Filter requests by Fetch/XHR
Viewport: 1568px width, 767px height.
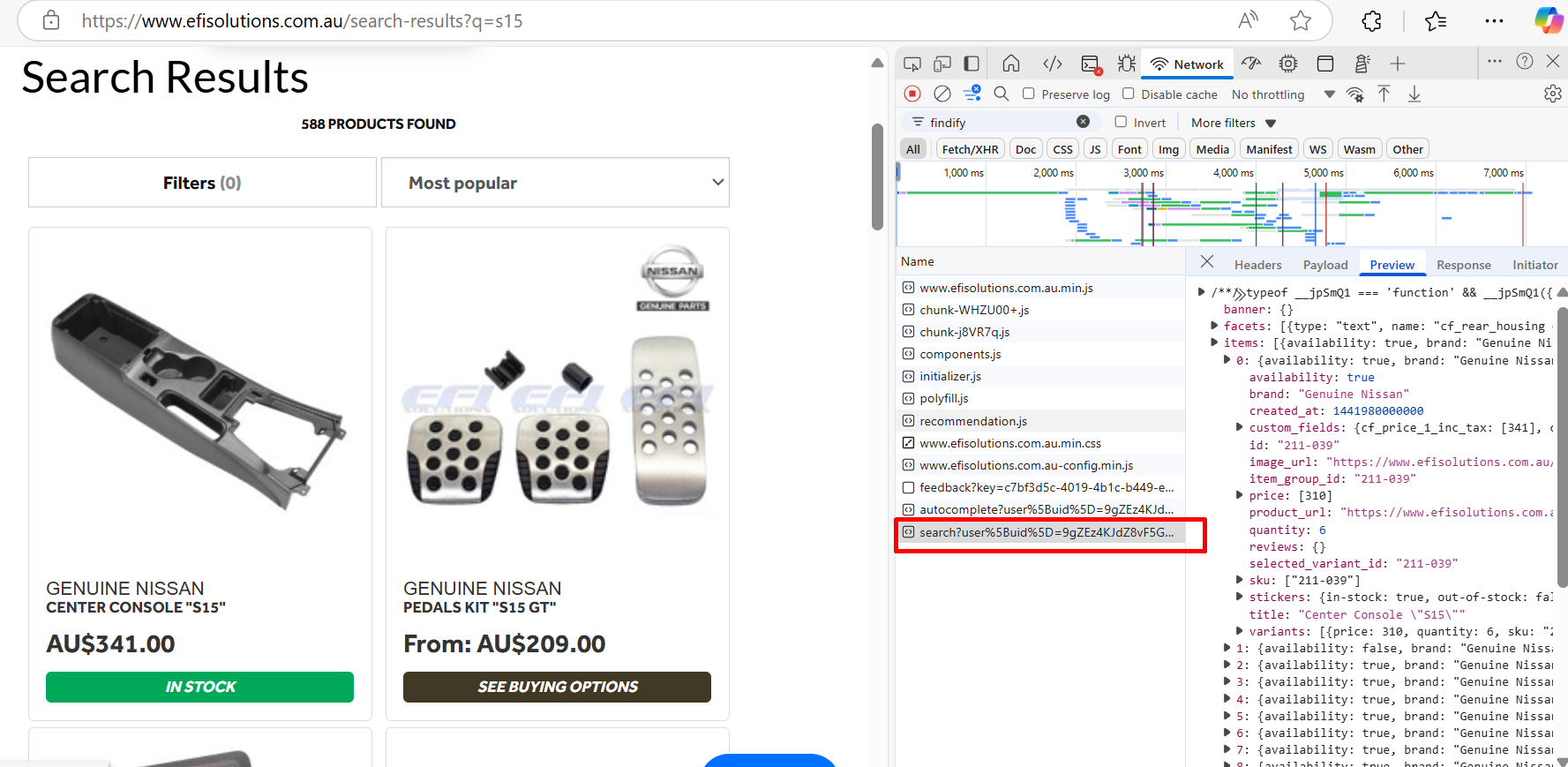[971, 149]
